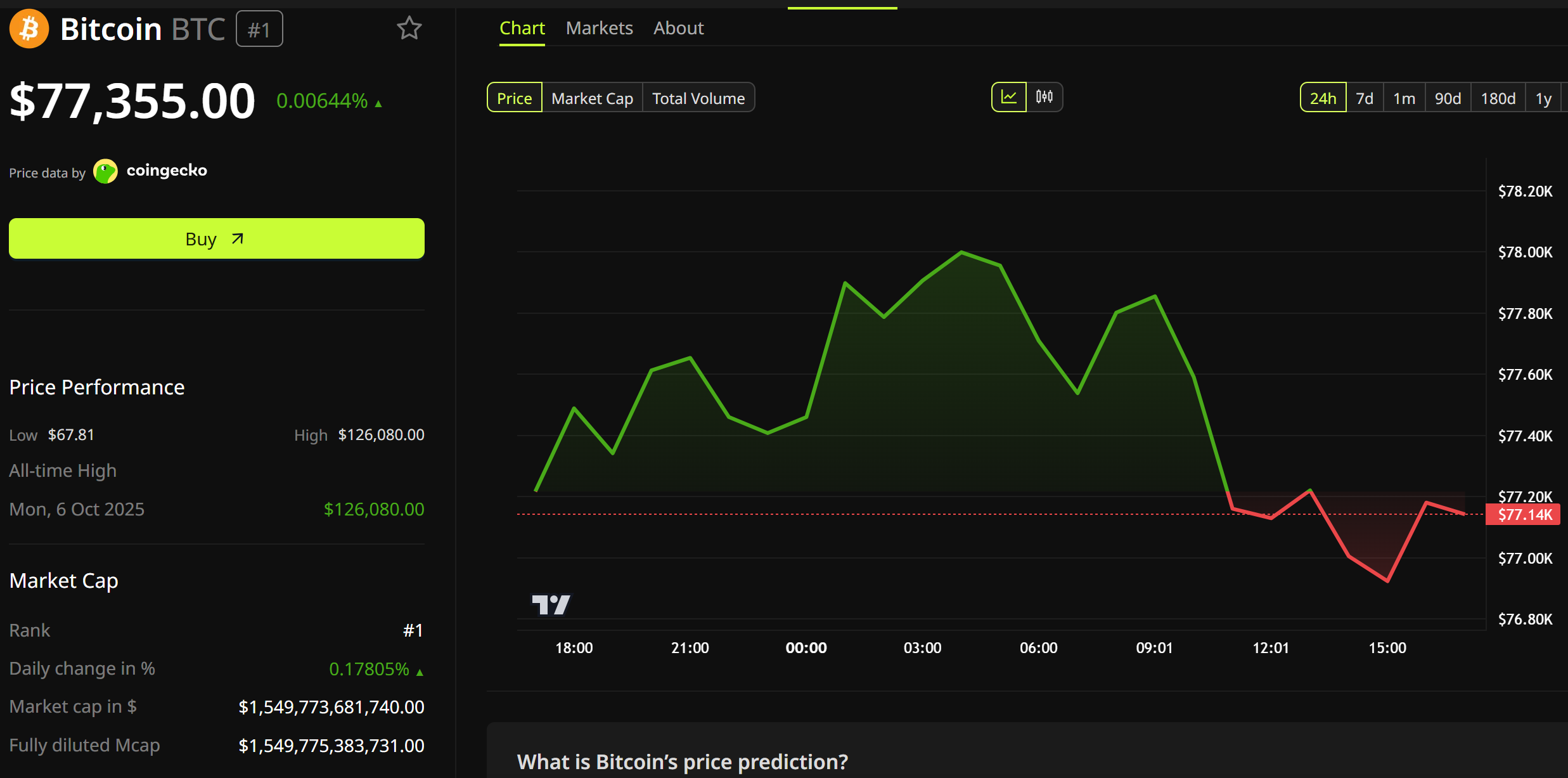Click the Market cap $1,549,773,681,740.00 value

coord(331,707)
